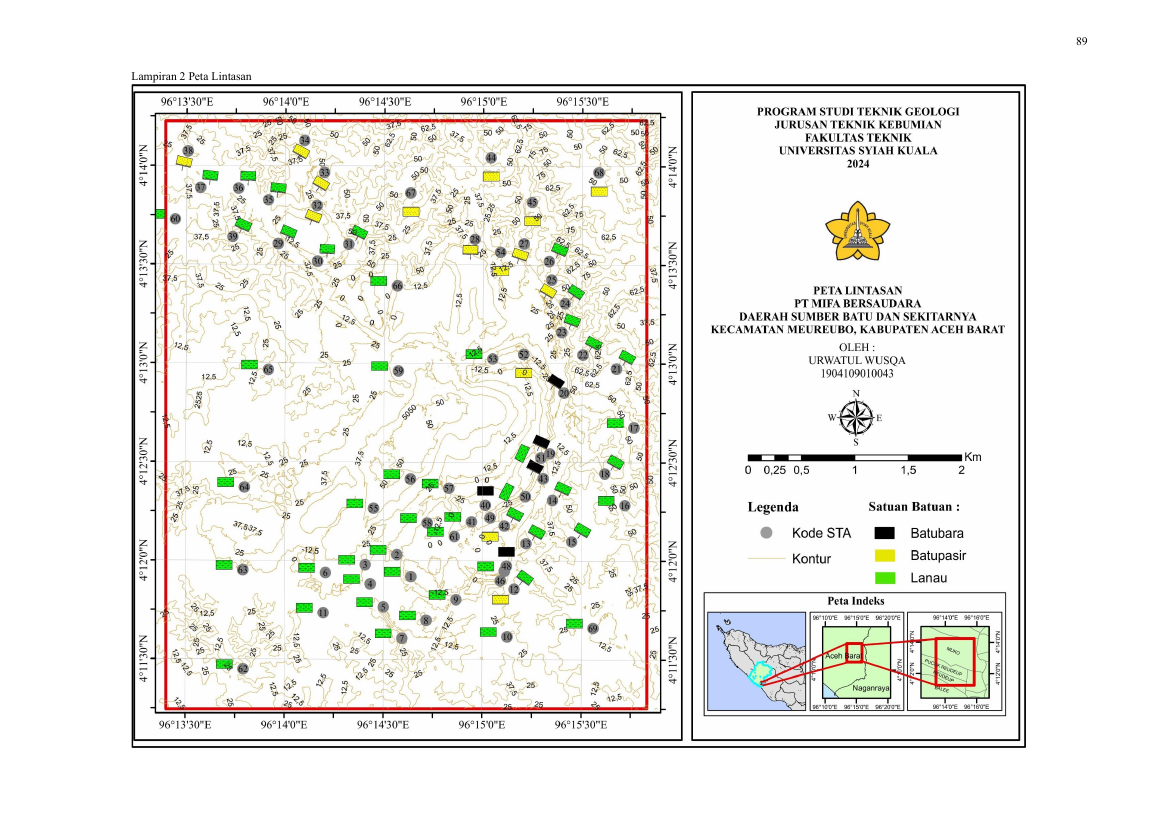1158x819 pixels.
Task: Click station marker 60 on the map
Action: coord(176,219)
